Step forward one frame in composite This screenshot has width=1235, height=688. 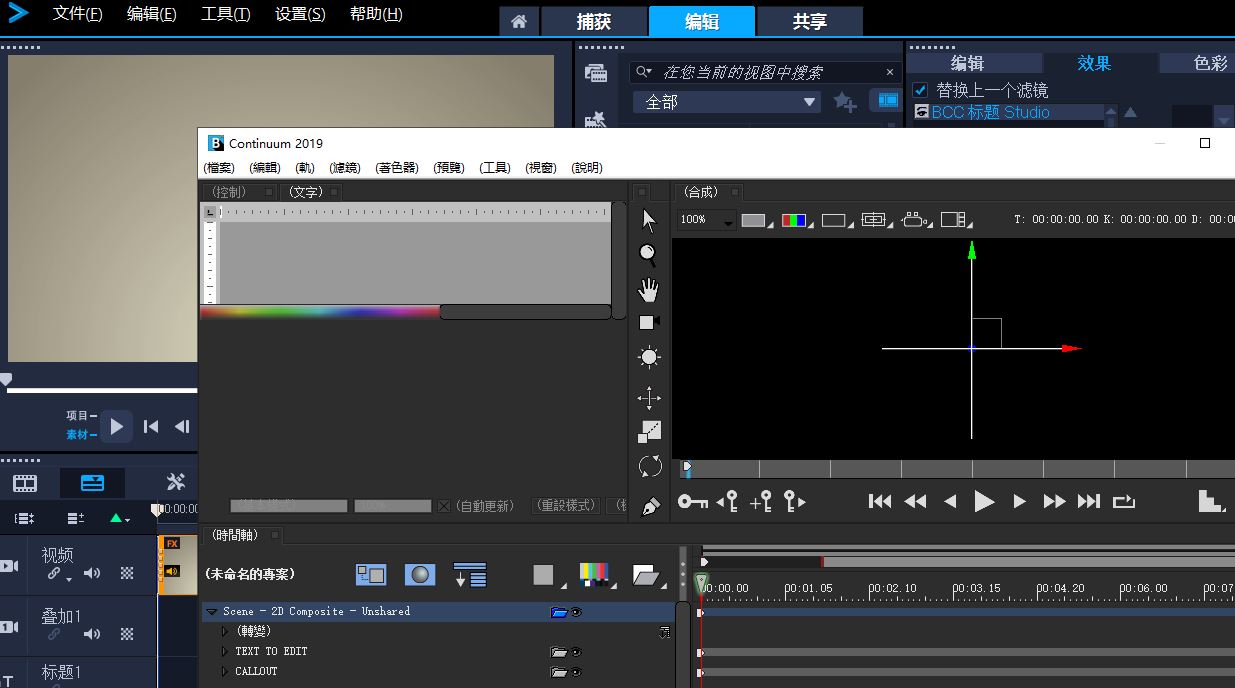click(1019, 501)
